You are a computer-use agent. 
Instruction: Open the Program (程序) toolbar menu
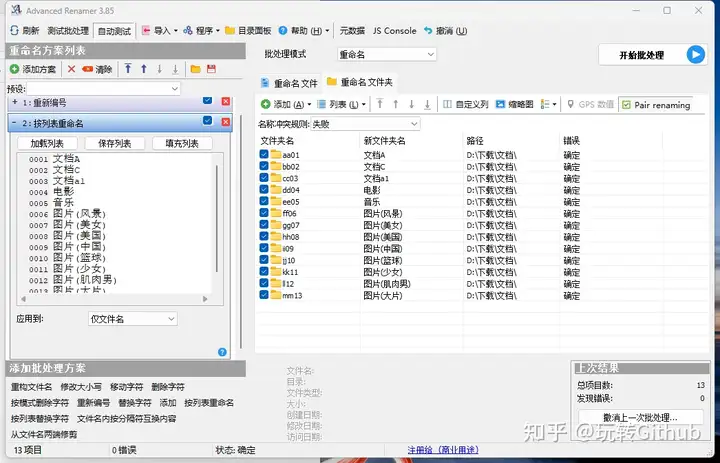(x=201, y=31)
